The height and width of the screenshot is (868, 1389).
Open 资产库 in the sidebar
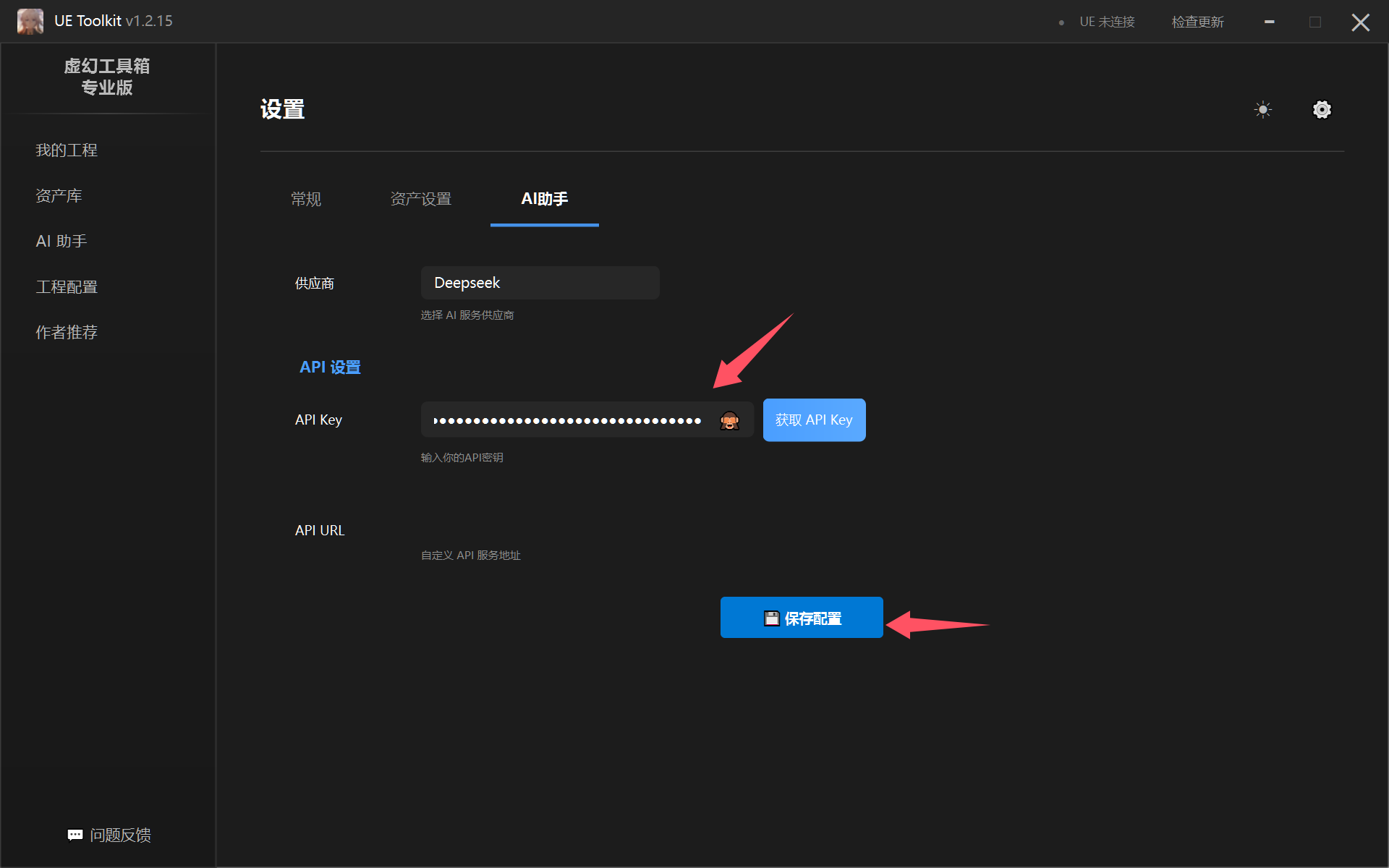coord(59,195)
